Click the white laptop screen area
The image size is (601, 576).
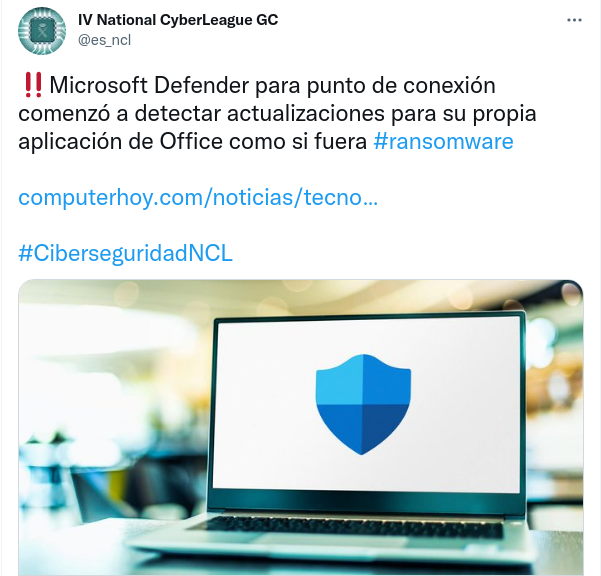[x=367, y=405]
